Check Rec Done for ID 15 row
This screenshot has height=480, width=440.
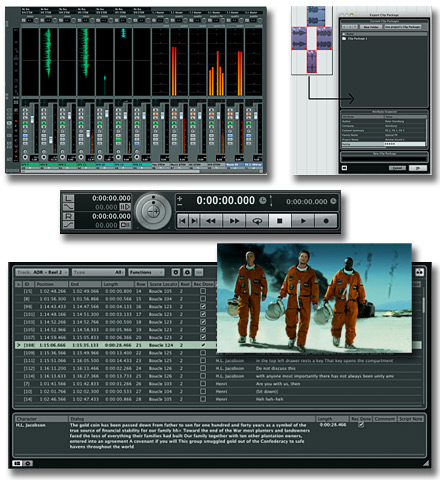pyautogui.click(x=203, y=291)
